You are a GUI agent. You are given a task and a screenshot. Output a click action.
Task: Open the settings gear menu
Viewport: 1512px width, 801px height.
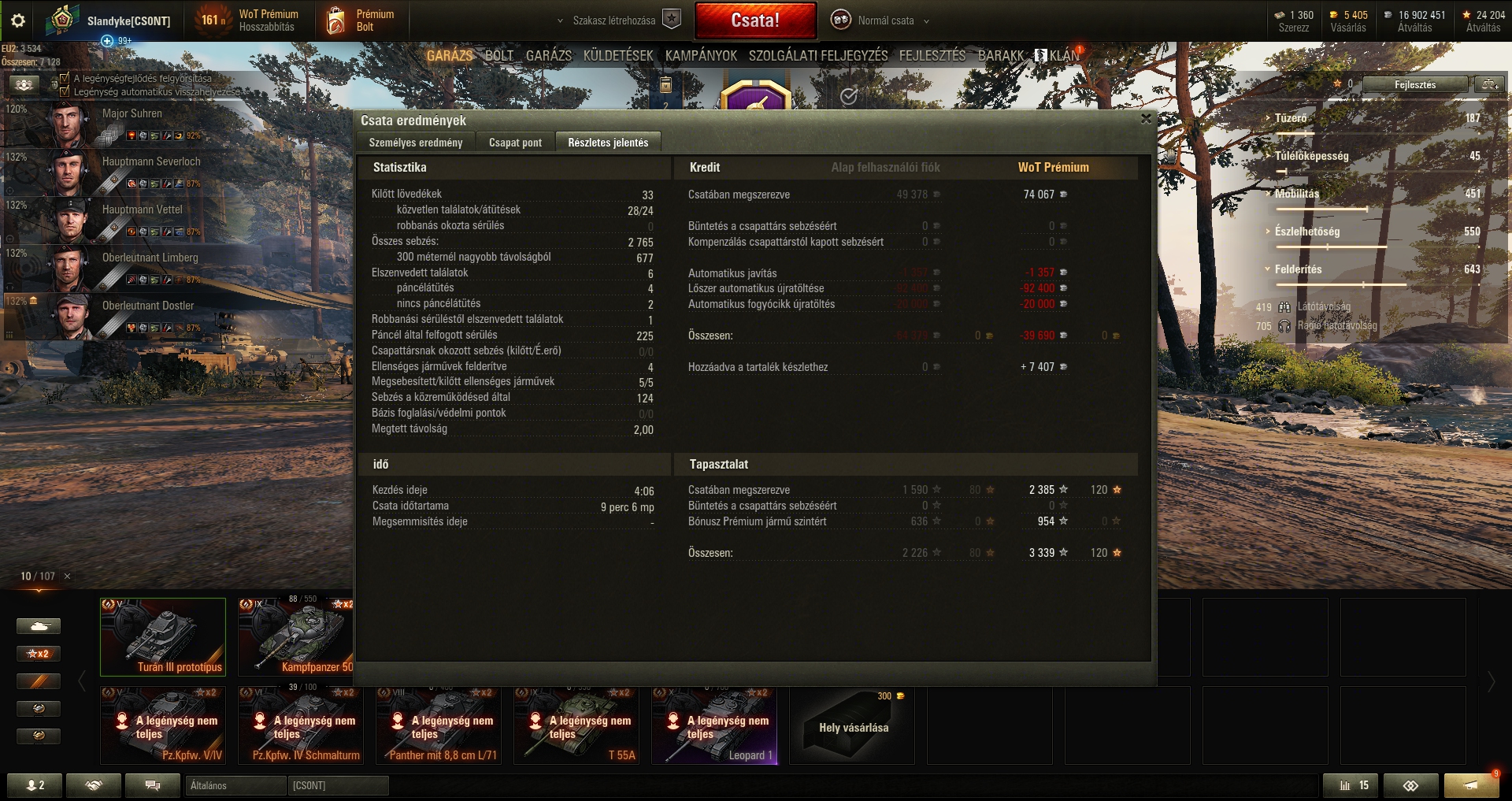click(17, 20)
